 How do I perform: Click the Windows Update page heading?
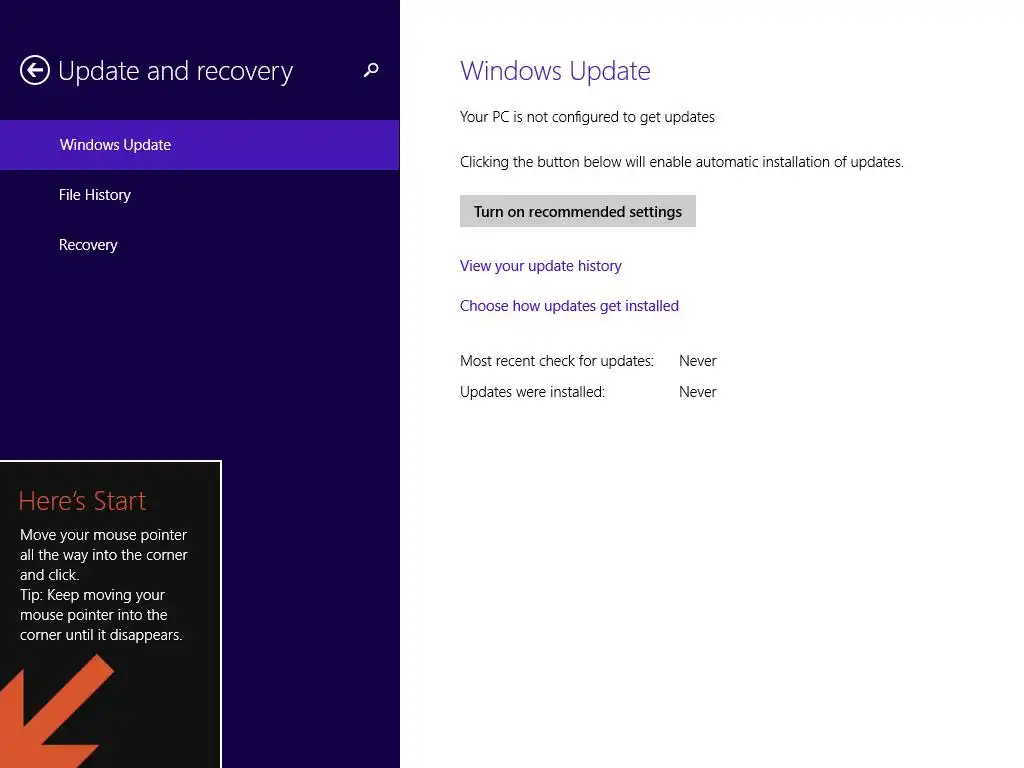(555, 71)
